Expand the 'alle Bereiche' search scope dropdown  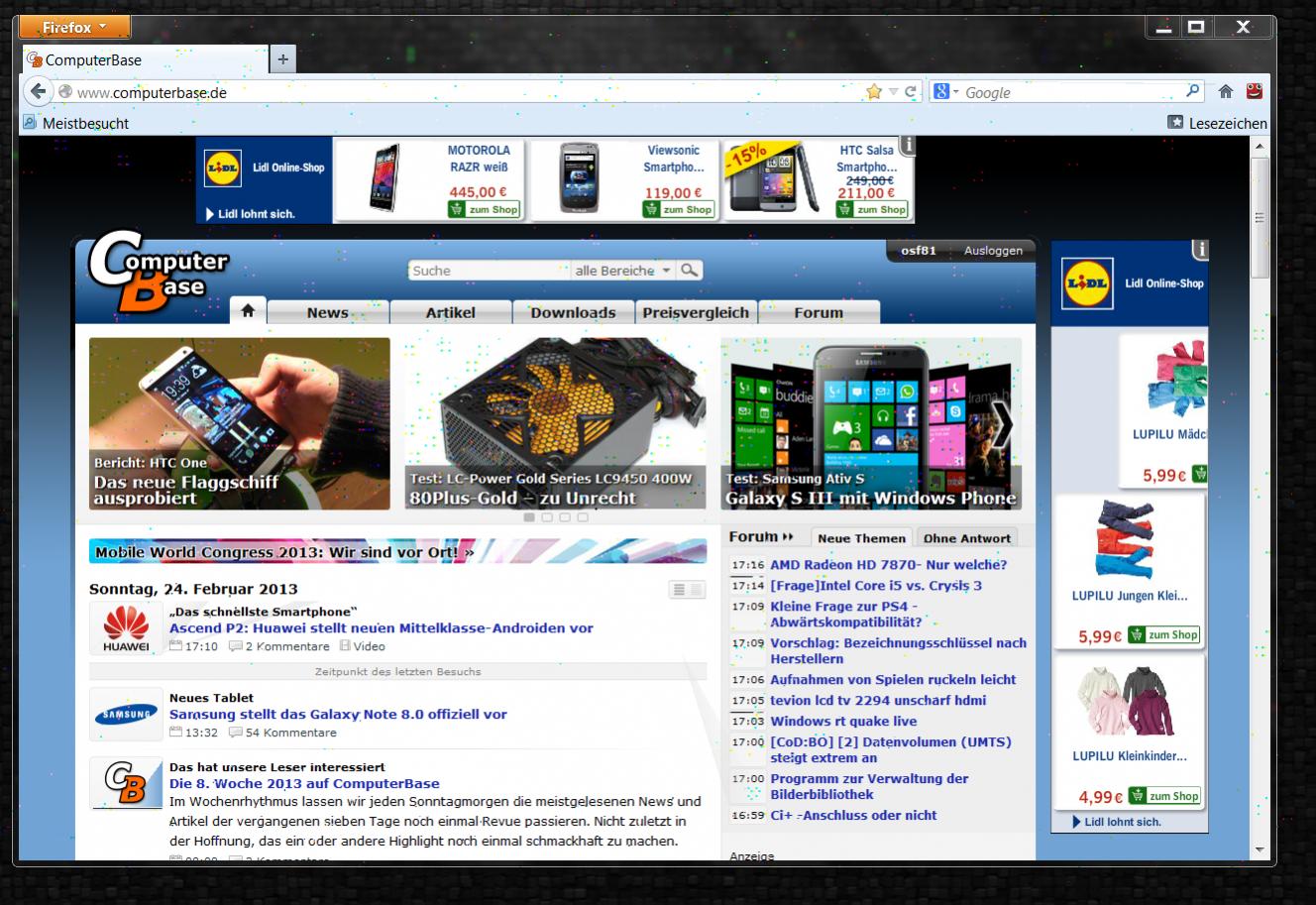click(x=622, y=271)
